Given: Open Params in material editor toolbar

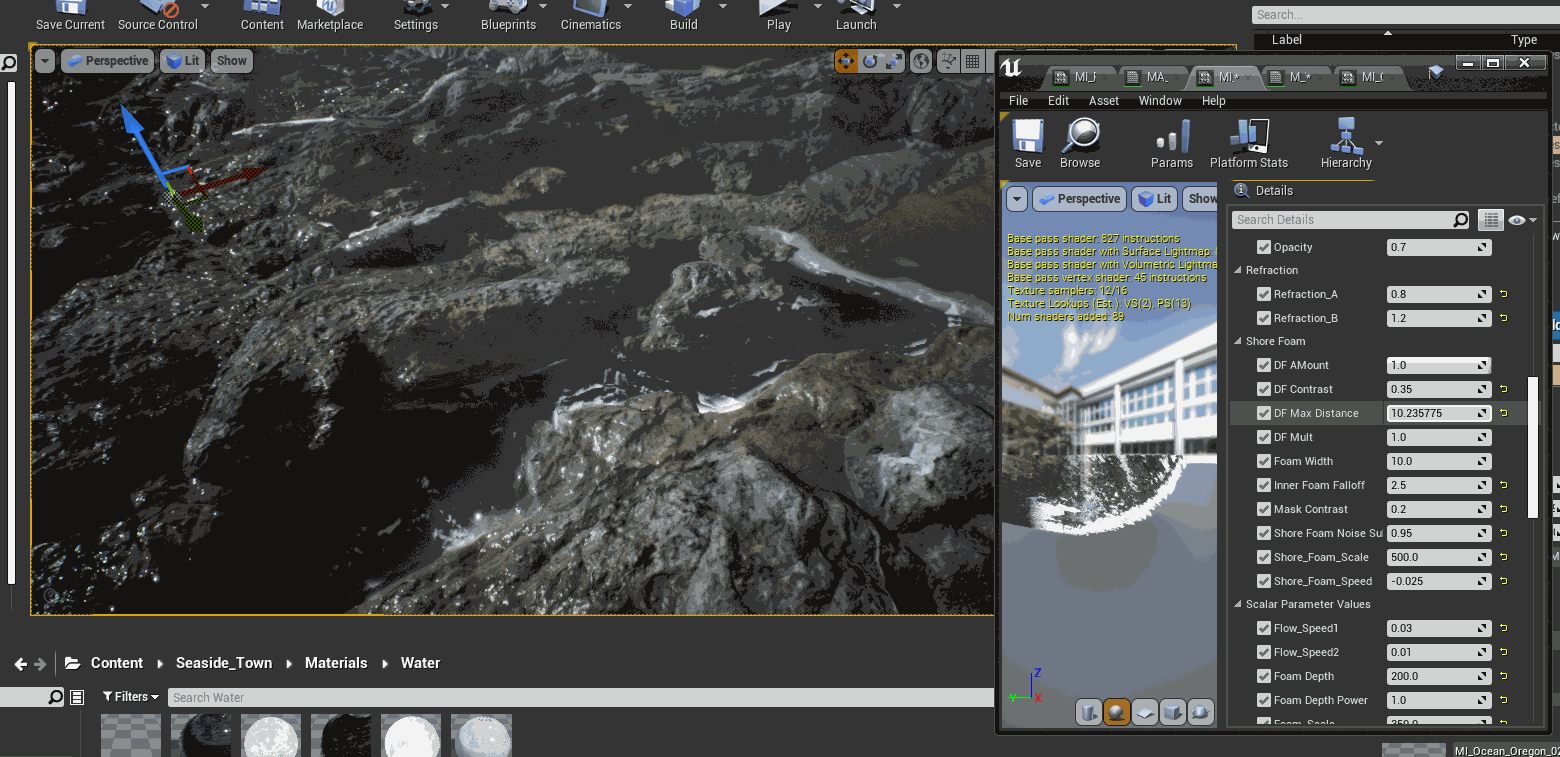Looking at the screenshot, I should [x=1172, y=144].
